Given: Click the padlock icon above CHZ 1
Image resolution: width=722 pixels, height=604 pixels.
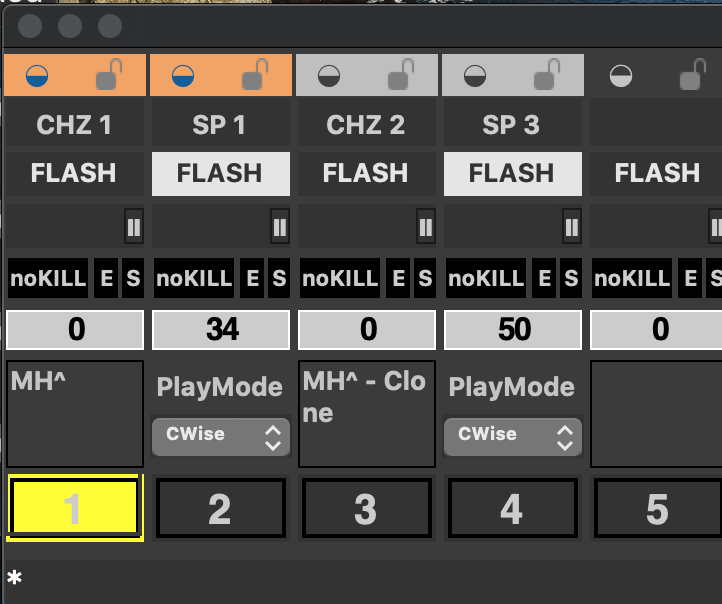Looking at the screenshot, I should 110,74.
